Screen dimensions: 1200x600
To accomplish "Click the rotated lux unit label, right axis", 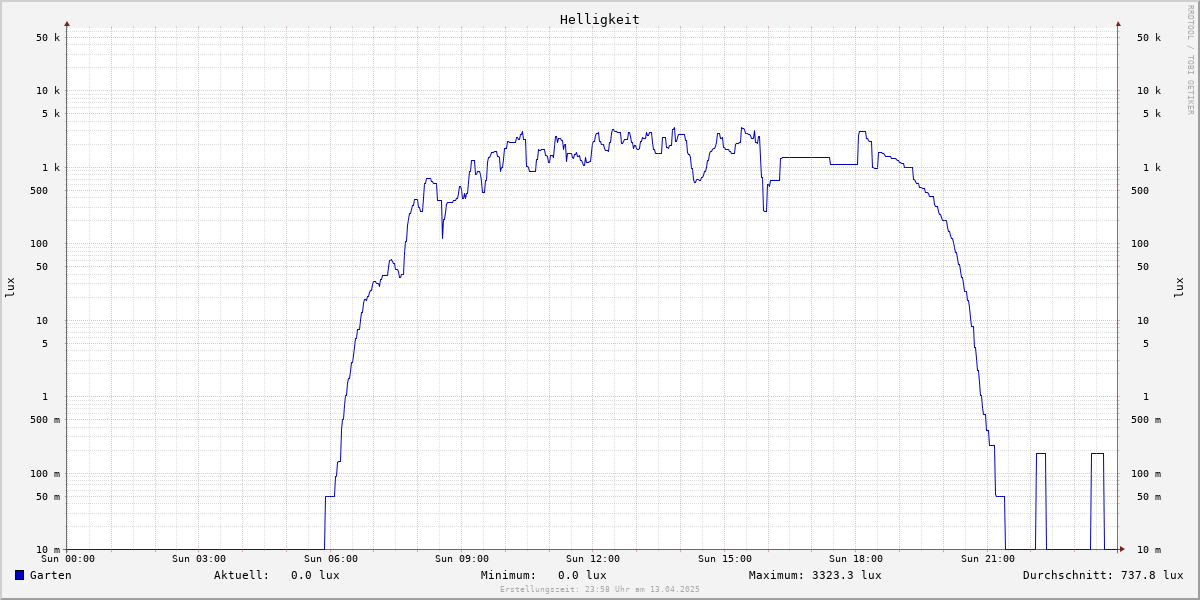I will point(1179,288).
